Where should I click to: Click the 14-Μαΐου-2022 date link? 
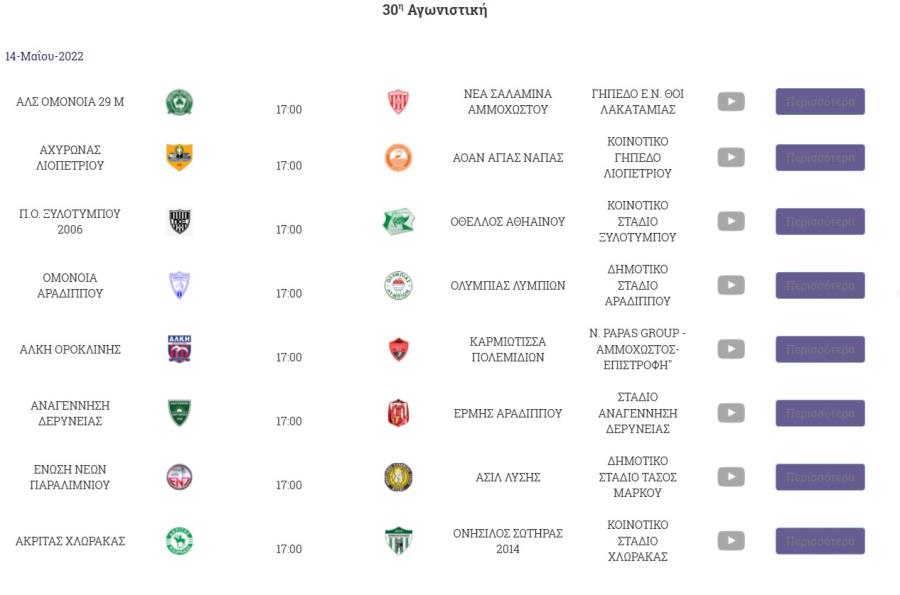44,56
